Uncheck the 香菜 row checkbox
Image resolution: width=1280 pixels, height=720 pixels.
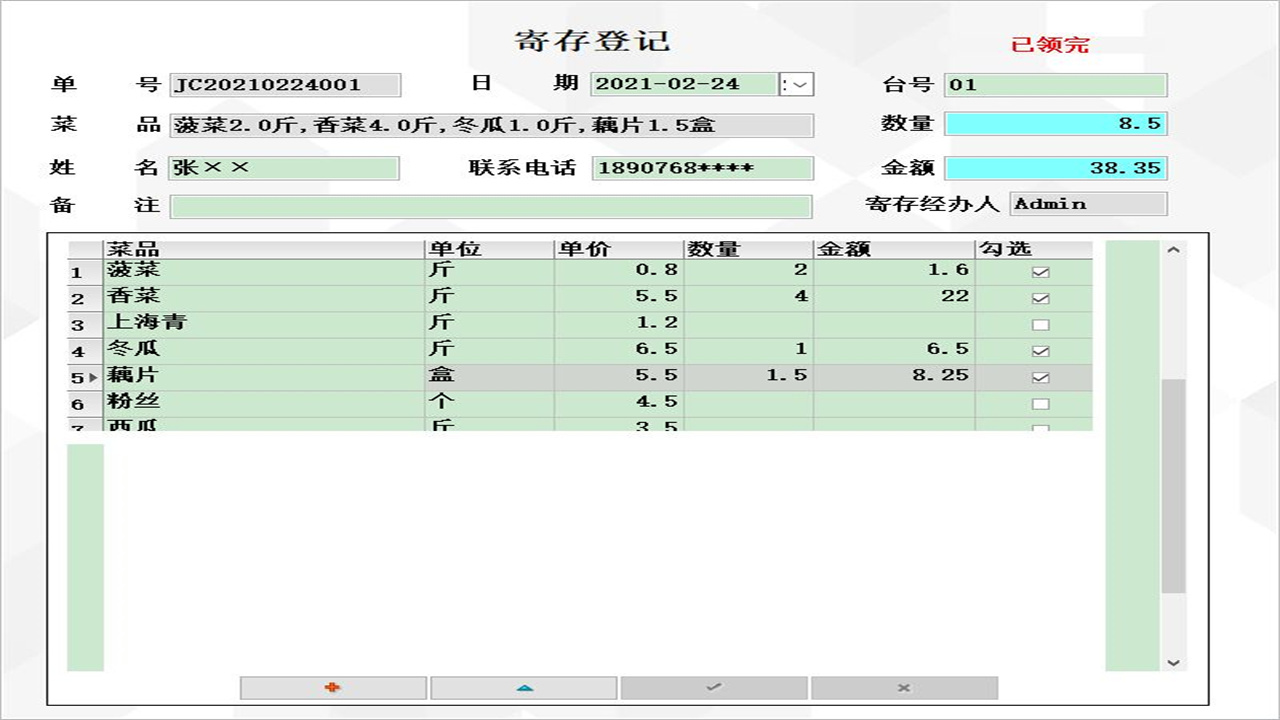[1040, 298]
